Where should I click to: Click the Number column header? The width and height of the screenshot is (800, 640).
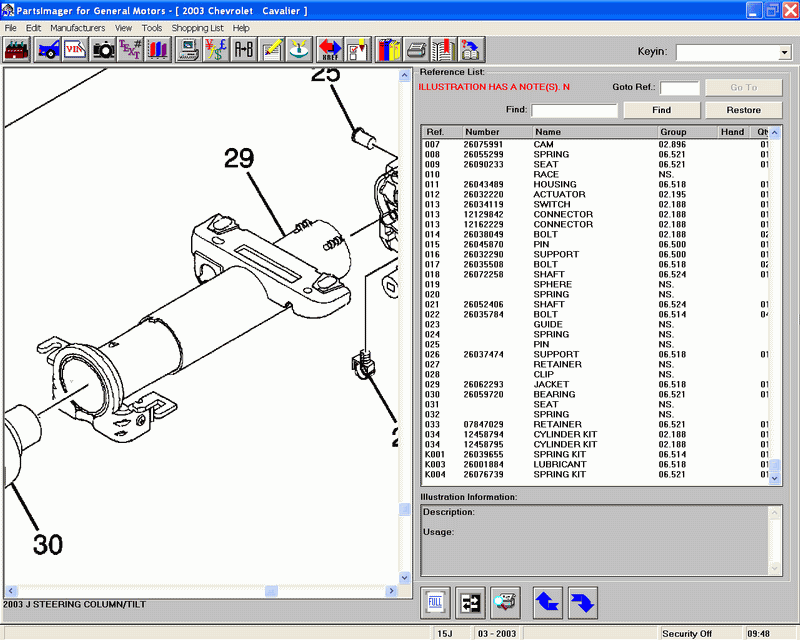pyautogui.click(x=497, y=132)
